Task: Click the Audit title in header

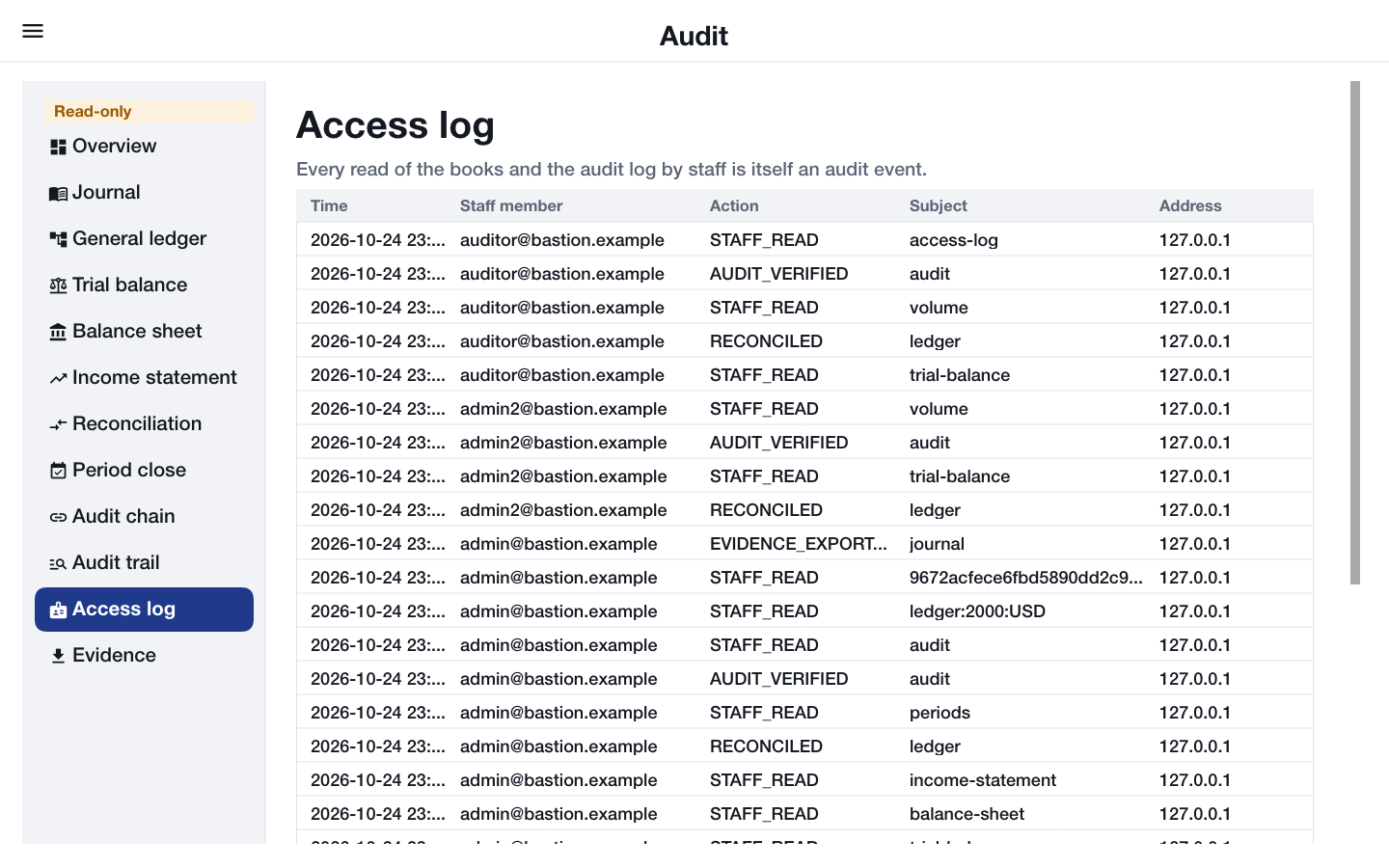Action: [x=694, y=36]
